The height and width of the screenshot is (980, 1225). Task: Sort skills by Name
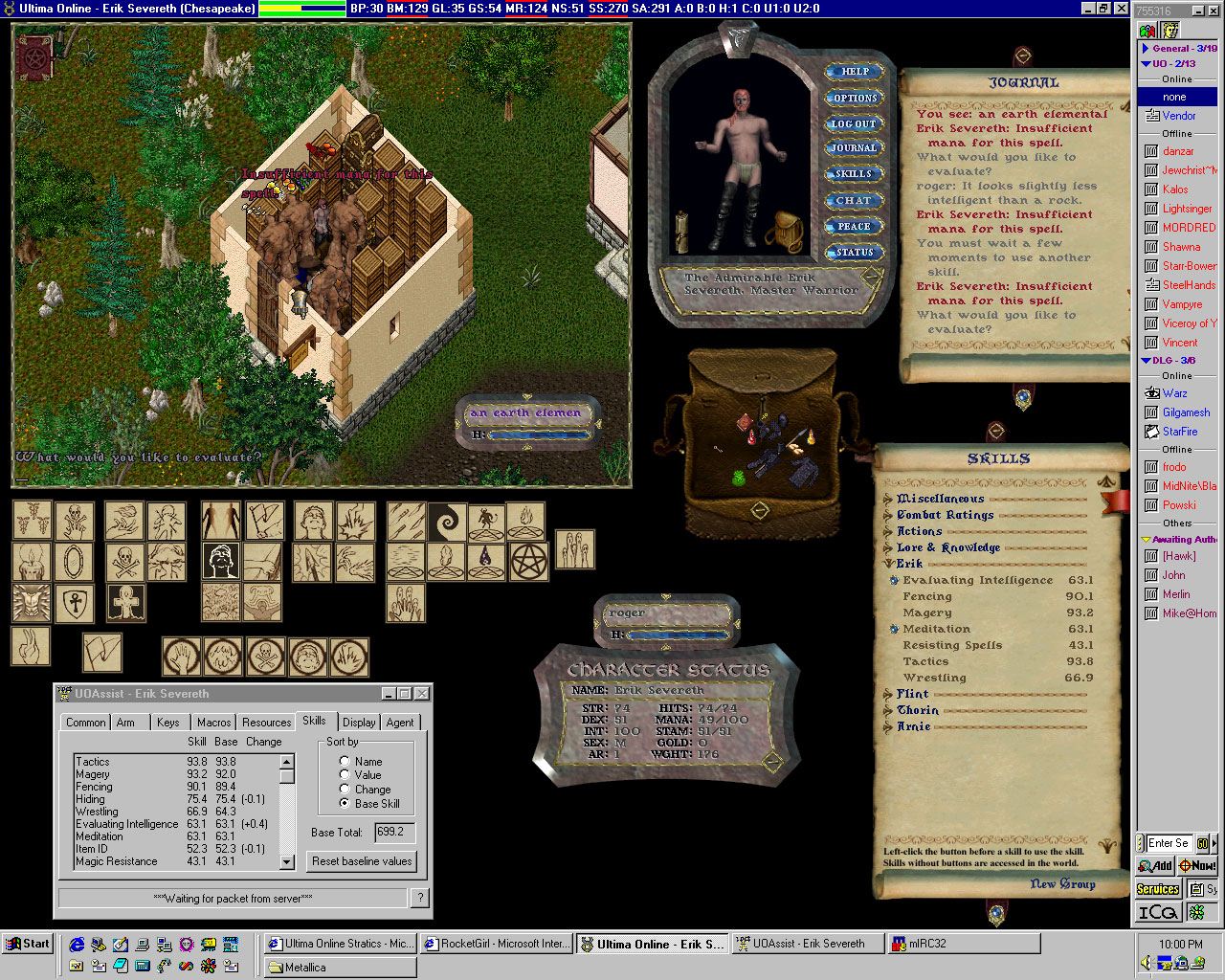click(x=345, y=762)
